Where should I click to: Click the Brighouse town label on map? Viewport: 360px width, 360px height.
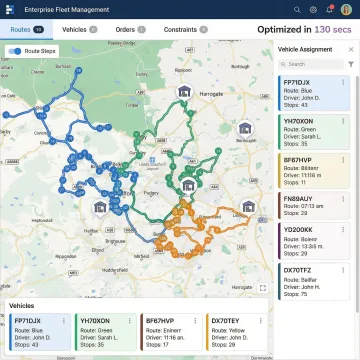[115, 241]
